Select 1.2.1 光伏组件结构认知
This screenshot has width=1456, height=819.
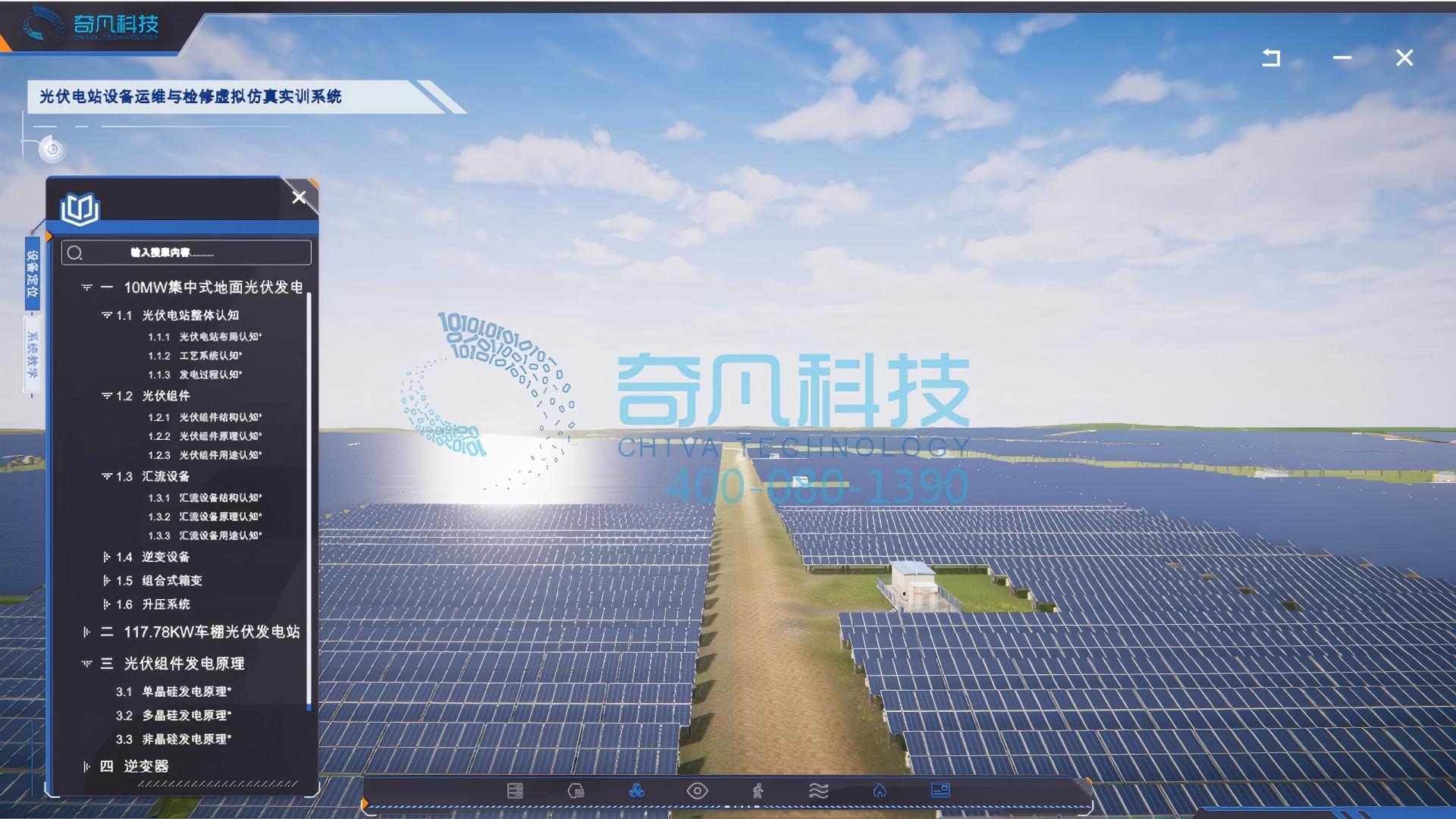205,417
